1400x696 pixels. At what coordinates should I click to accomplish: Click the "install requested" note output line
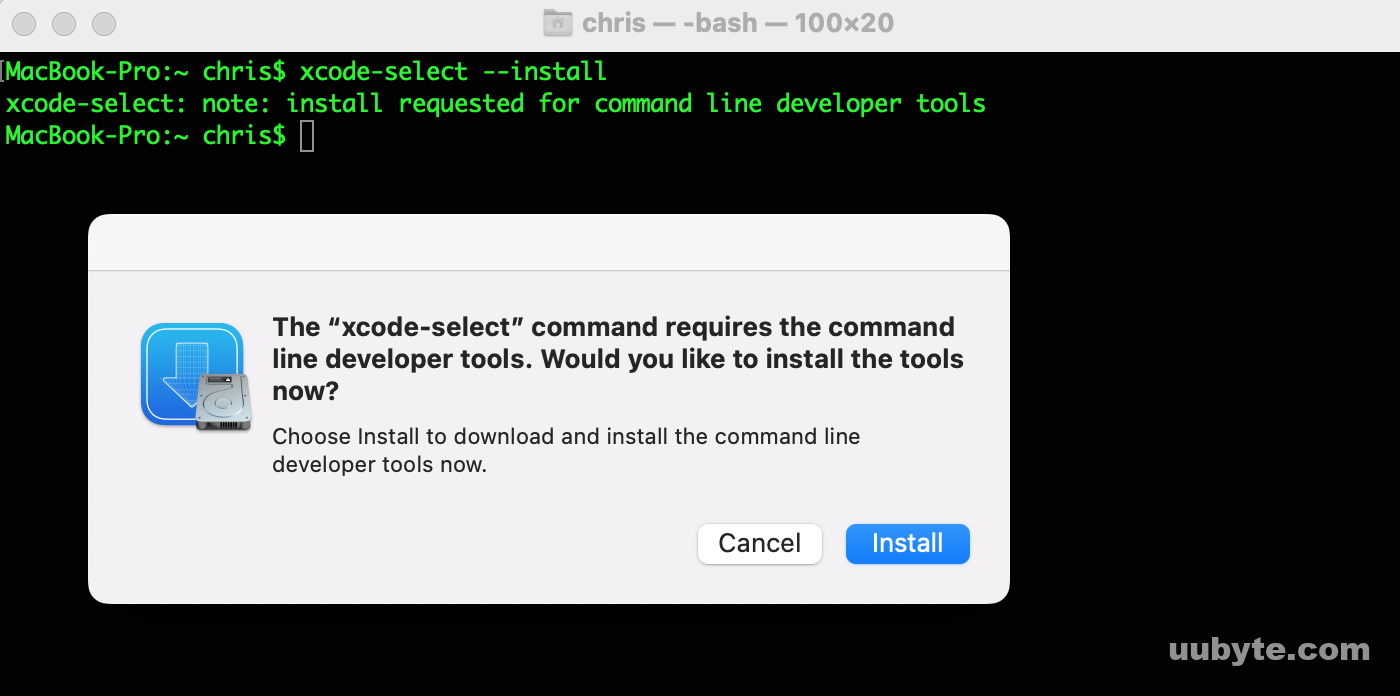coord(495,103)
